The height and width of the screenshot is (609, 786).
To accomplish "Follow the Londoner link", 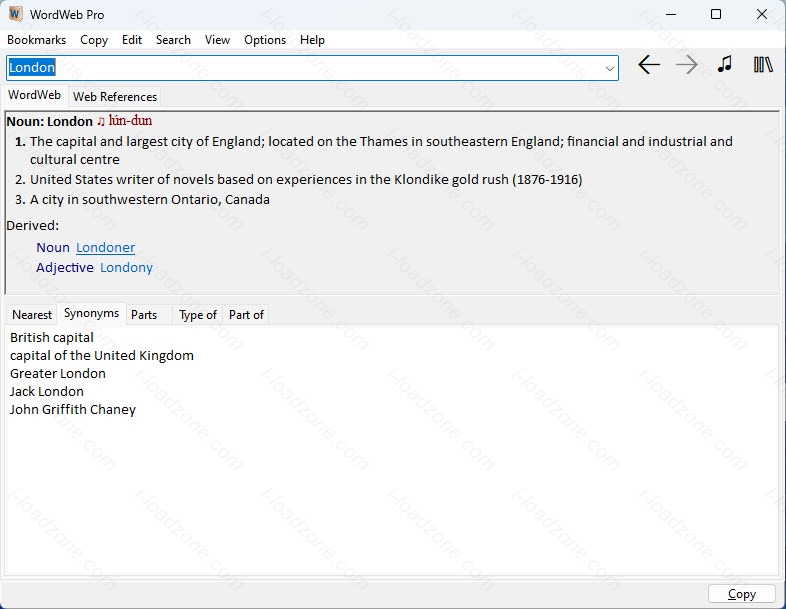I will (105, 248).
